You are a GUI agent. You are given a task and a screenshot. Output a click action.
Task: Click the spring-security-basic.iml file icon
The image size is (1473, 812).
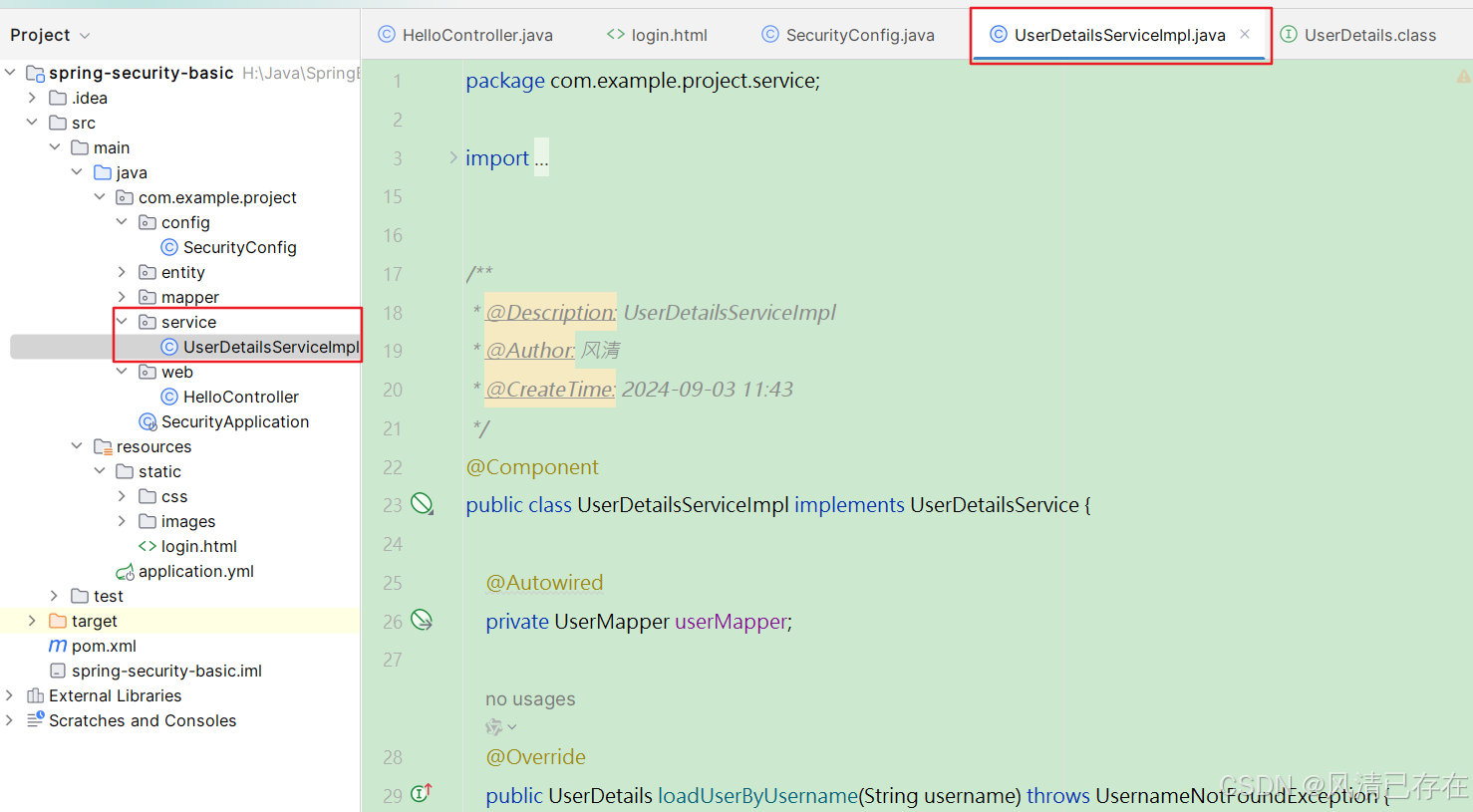click(x=58, y=671)
